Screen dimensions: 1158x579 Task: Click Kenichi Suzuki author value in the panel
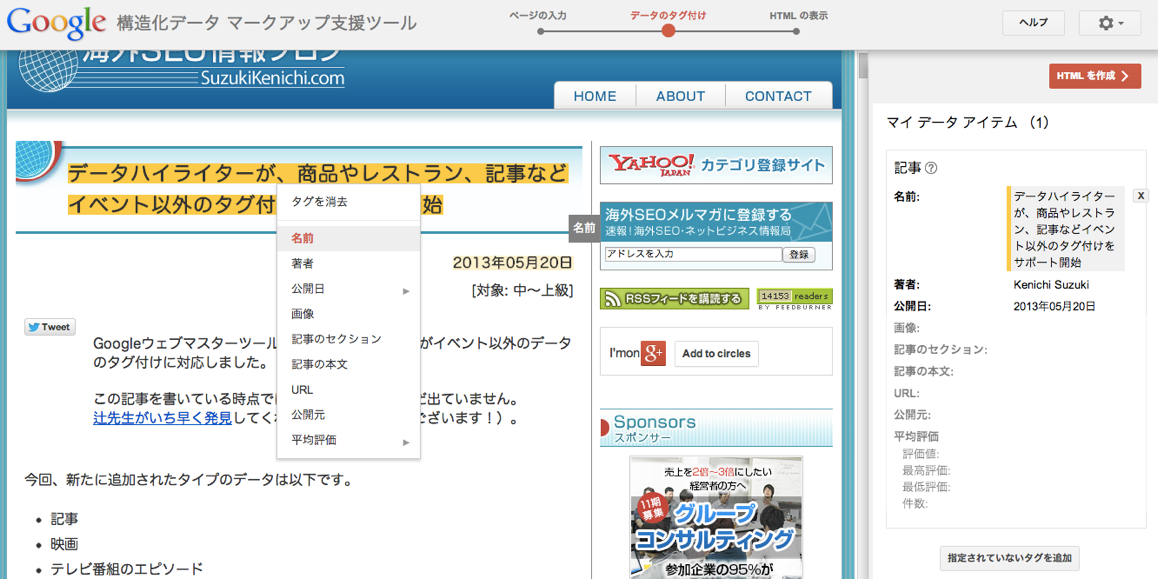(x=1052, y=285)
